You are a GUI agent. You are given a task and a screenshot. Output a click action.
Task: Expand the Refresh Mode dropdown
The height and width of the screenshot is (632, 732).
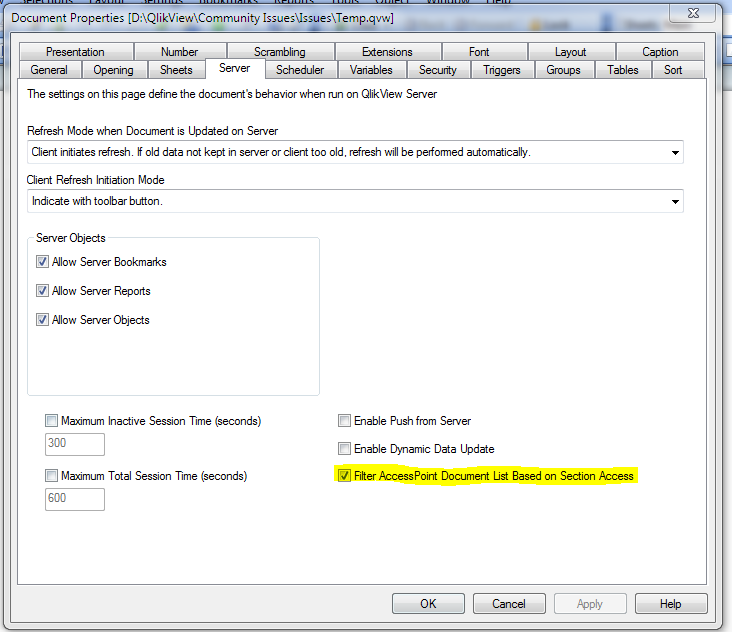pos(355,152)
